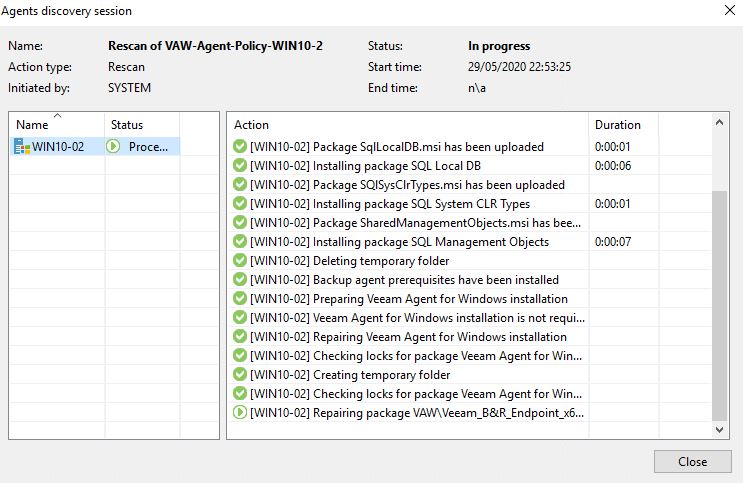743x483 pixels.
Task: Click check icon for Backup agent prerequisites installed
Action: (x=240, y=279)
